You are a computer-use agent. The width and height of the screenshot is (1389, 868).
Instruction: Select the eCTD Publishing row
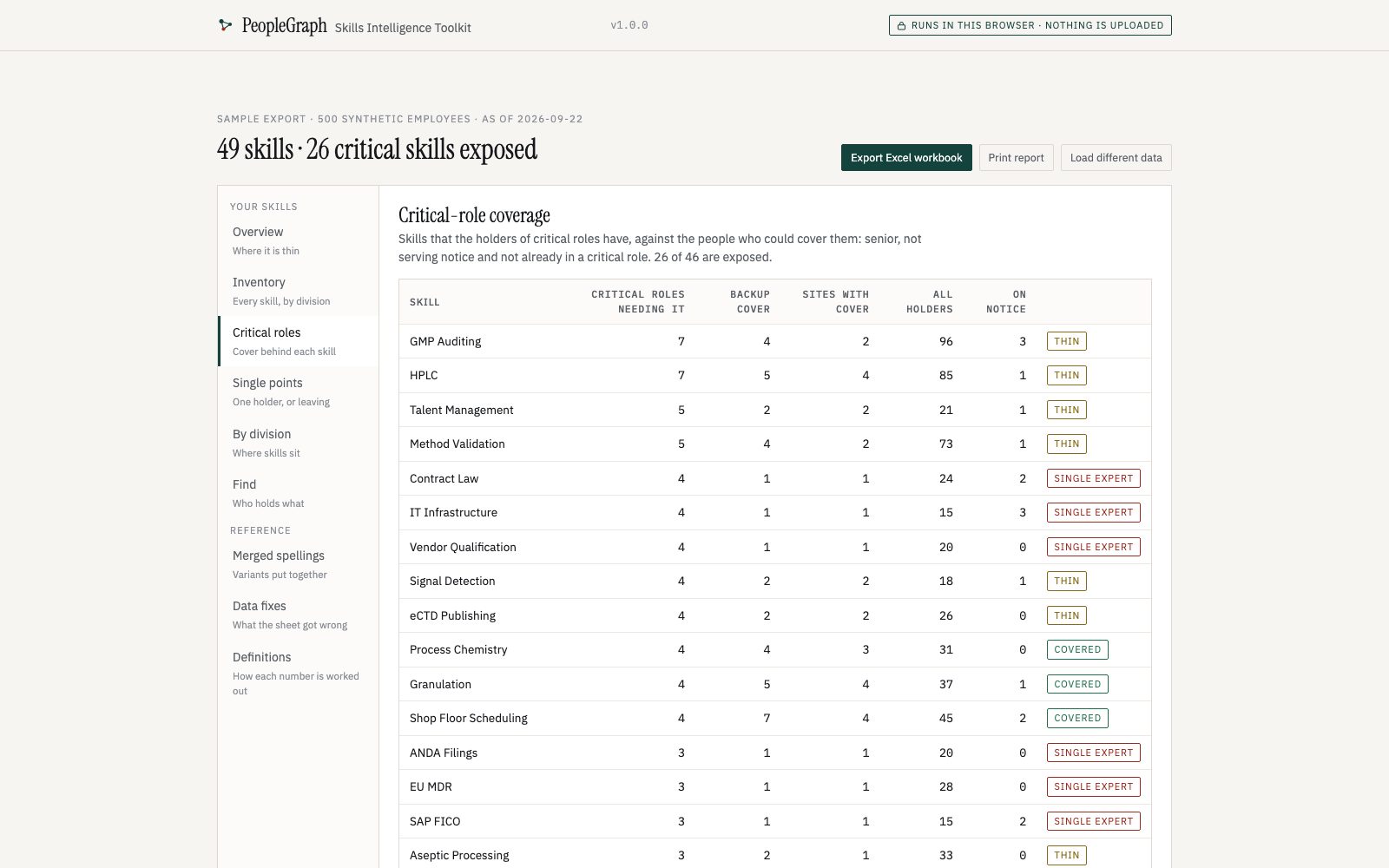pos(775,615)
